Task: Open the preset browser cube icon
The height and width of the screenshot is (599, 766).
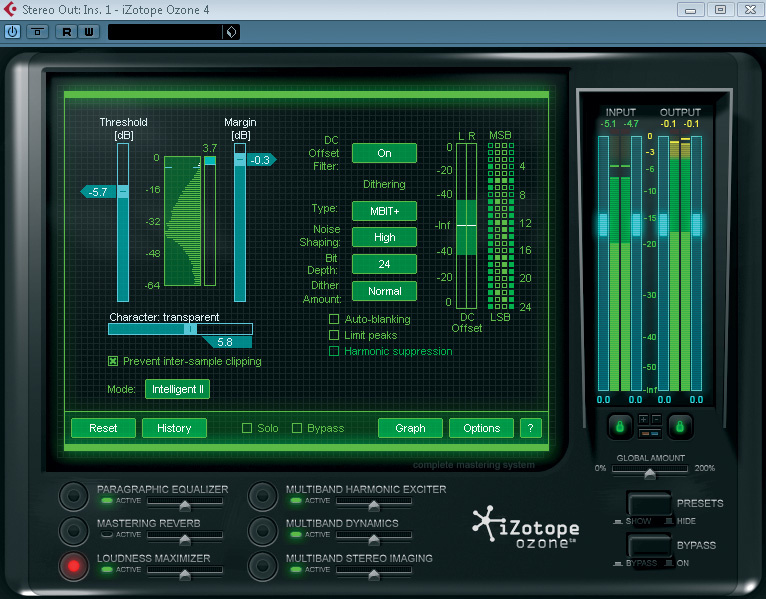Action: (x=231, y=32)
